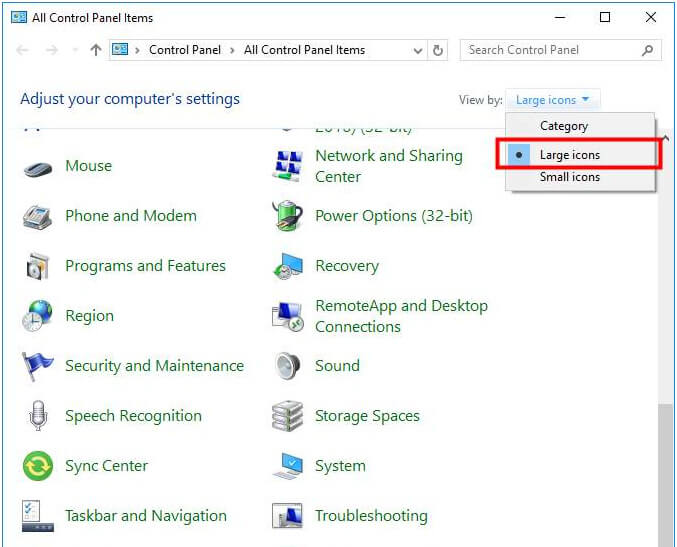Click the forward navigation arrow
Viewport: 677px width, 547px height.
[x=52, y=50]
